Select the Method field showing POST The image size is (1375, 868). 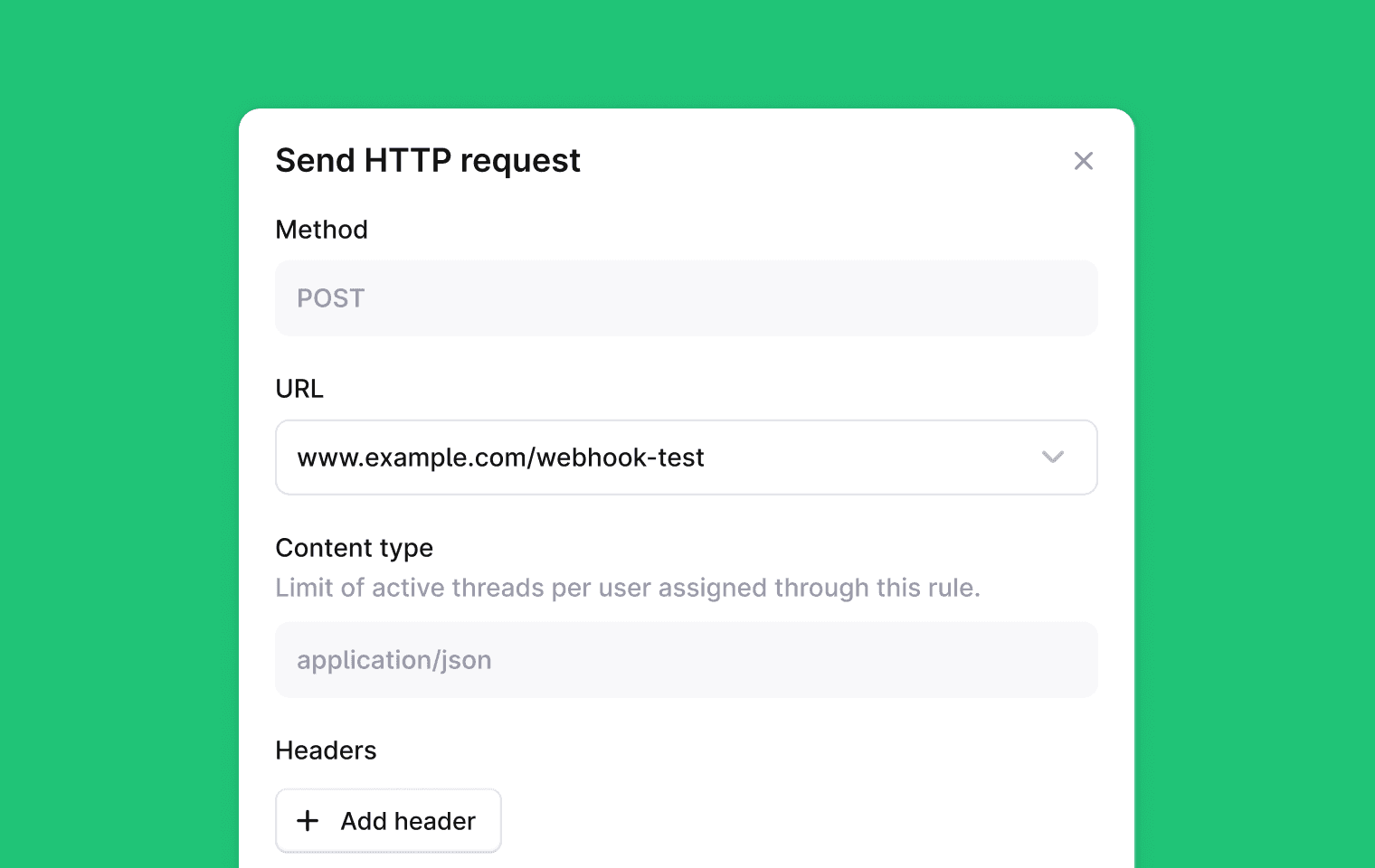pos(686,298)
